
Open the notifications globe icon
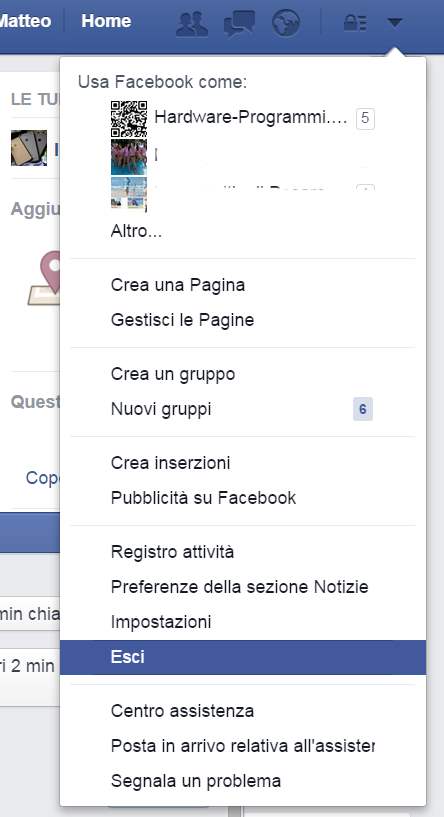click(286, 23)
